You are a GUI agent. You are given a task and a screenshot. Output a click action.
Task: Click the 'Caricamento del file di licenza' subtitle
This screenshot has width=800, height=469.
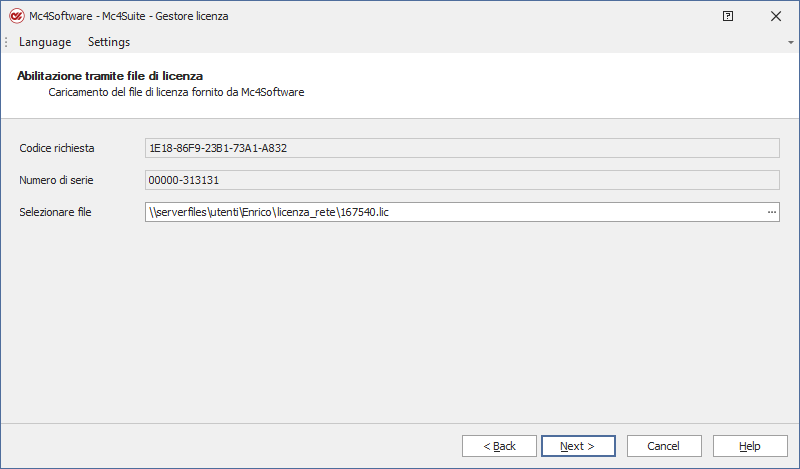coord(176,92)
